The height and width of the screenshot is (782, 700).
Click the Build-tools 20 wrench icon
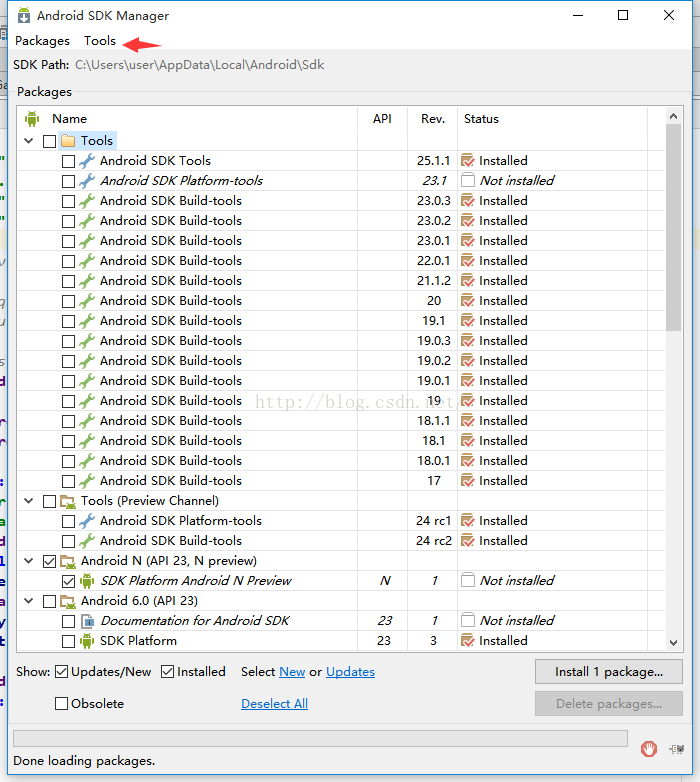(x=87, y=301)
